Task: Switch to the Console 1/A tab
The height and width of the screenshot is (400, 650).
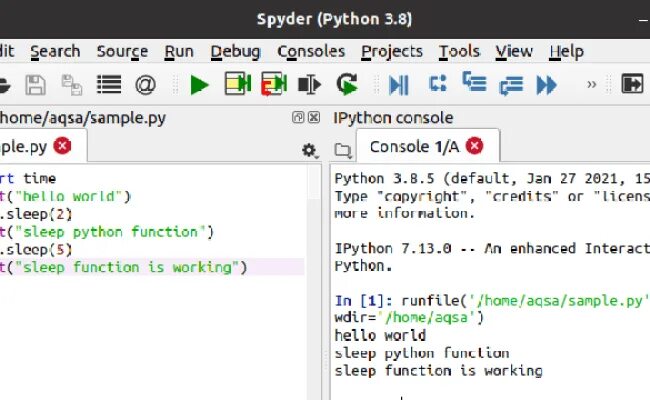Action: pos(415,146)
